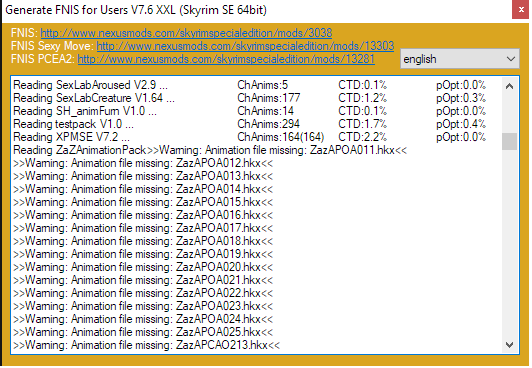
Task: Open the FNIS PCEA2 link ending 13281
Action: click(226, 59)
